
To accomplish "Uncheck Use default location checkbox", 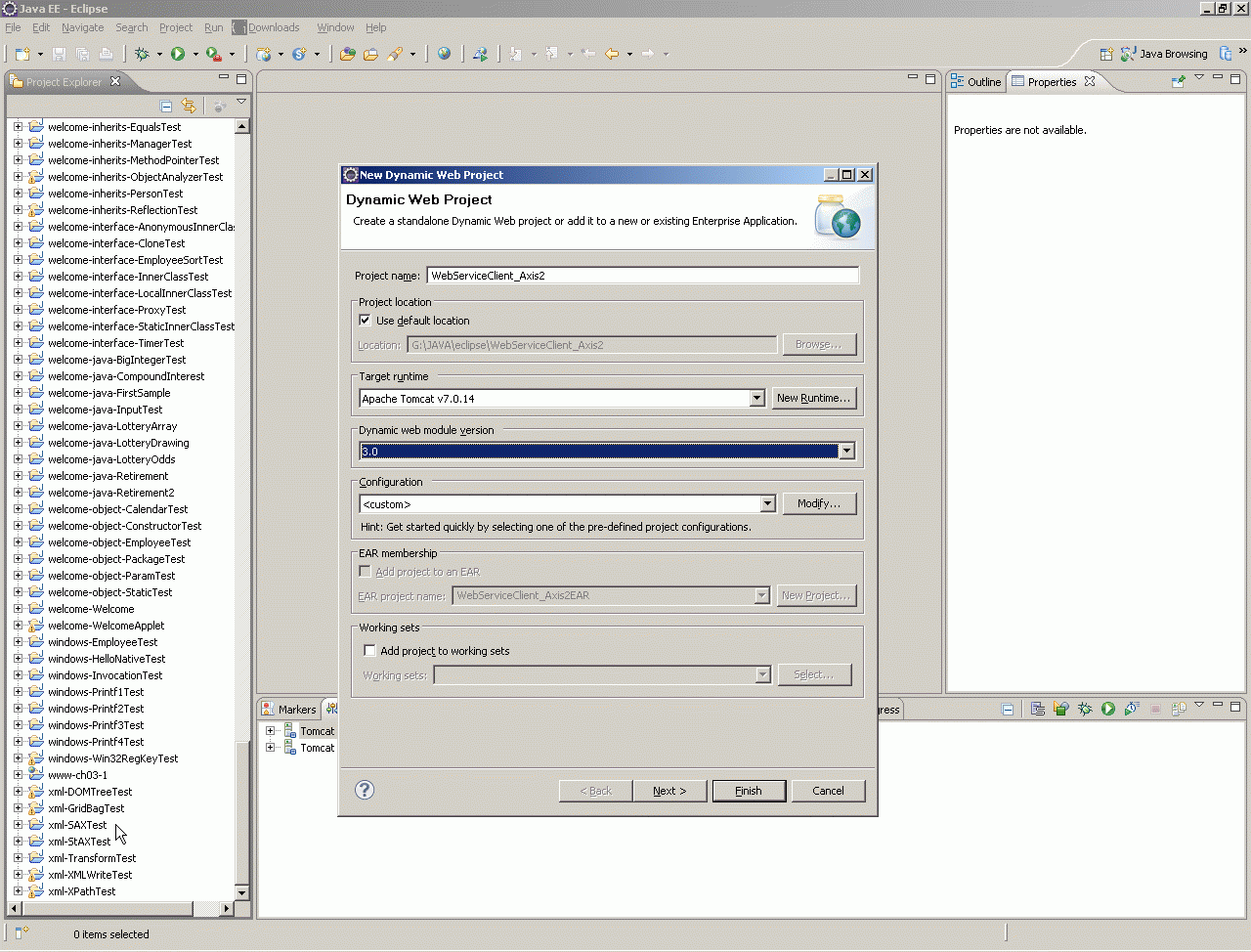I will (x=366, y=321).
